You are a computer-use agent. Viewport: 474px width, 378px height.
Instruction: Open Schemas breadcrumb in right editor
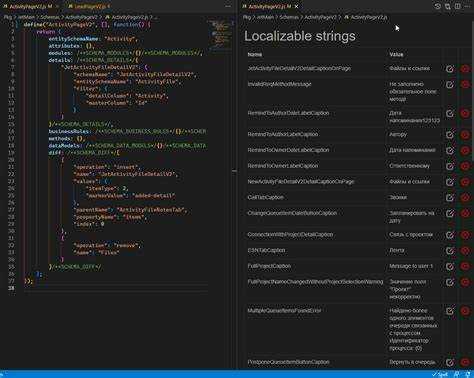289,17
